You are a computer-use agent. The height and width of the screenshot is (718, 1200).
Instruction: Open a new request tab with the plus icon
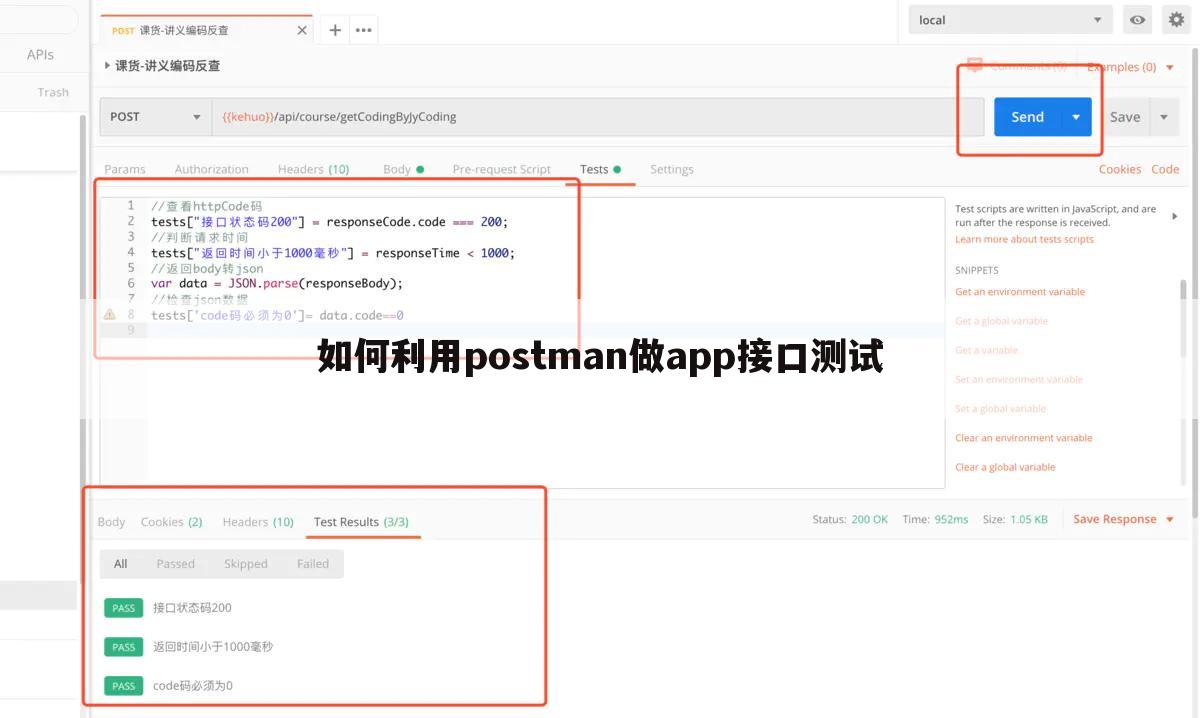[335, 30]
